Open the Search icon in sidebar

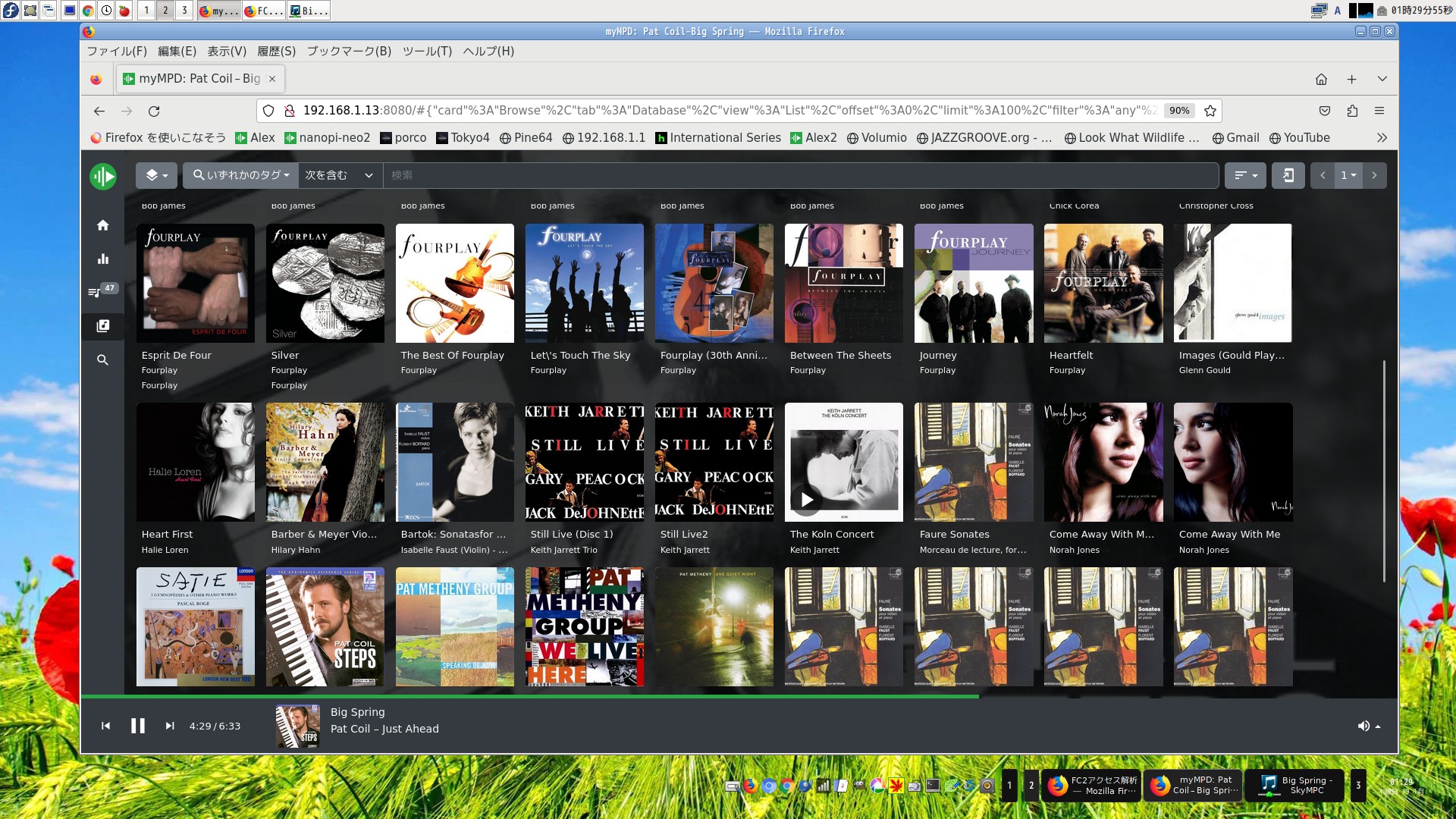[103, 360]
